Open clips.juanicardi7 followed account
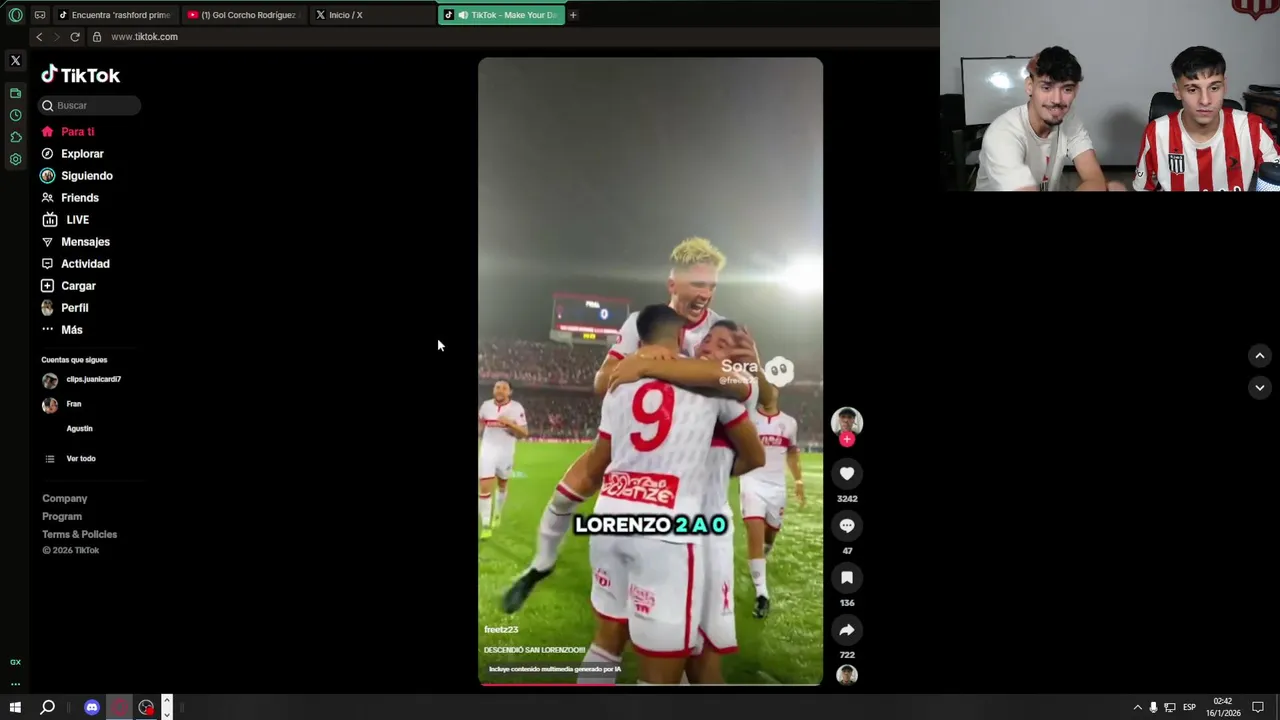 (x=82, y=380)
